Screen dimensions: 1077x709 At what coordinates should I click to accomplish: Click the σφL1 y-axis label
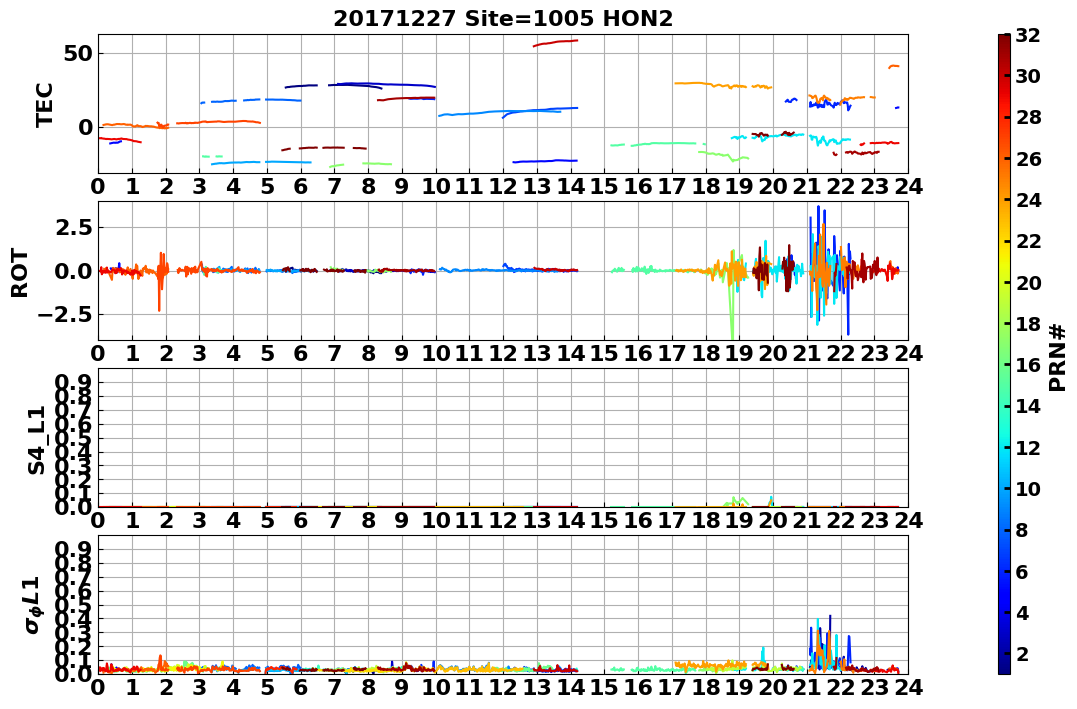pyautogui.click(x=33, y=605)
